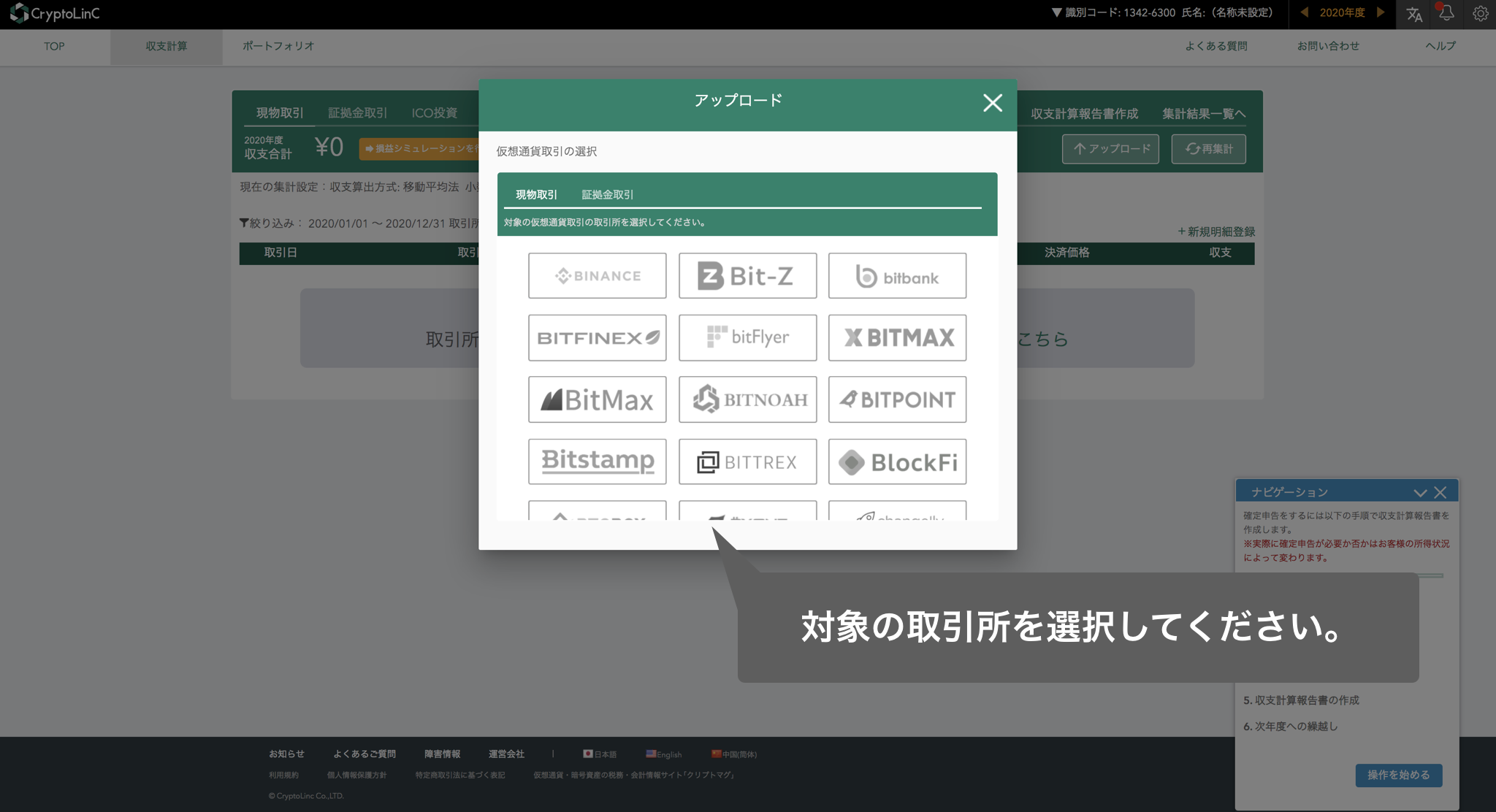Open the TOP menu
This screenshot has height=812, width=1496.
[54, 46]
